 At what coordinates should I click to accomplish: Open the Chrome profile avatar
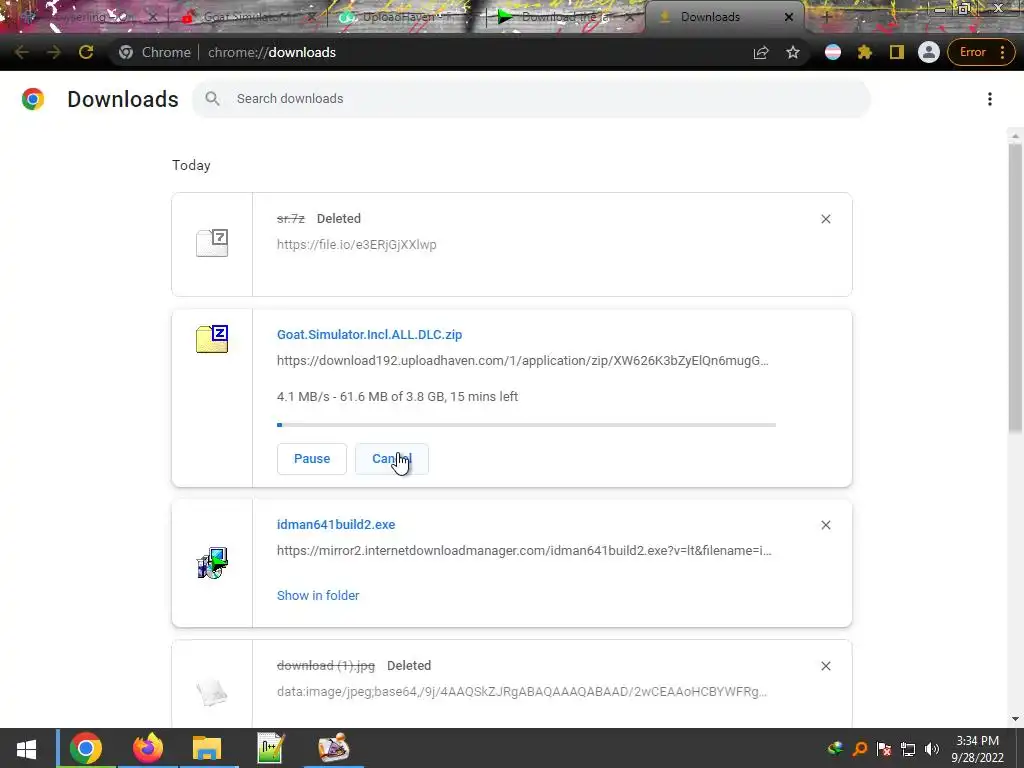tap(928, 52)
